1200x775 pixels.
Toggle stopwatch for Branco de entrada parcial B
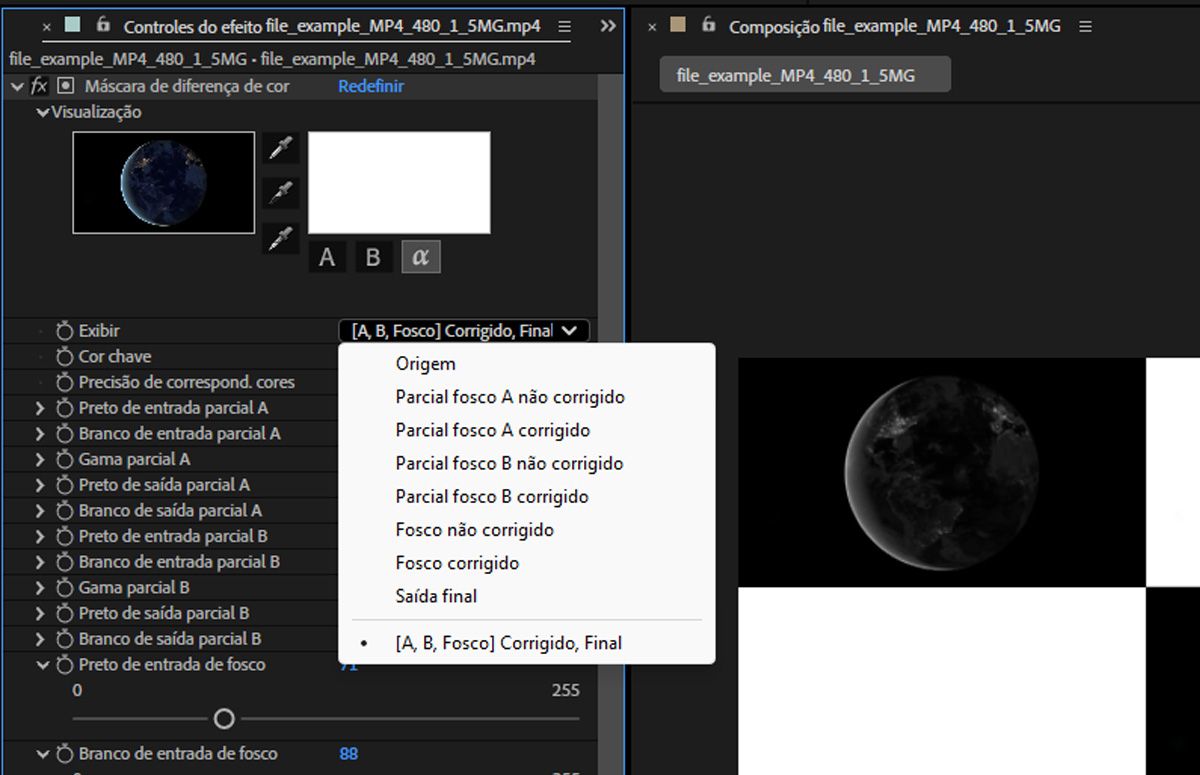click(x=65, y=562)
